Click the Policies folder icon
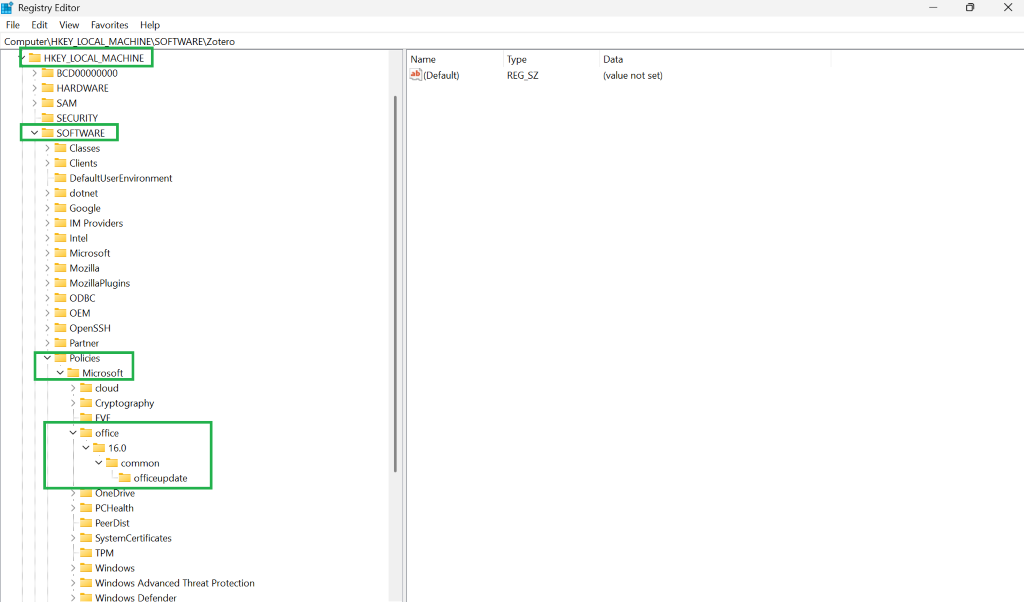Image resolution: width=1024 pixels, height=602 pixels. tap(61, 358)
